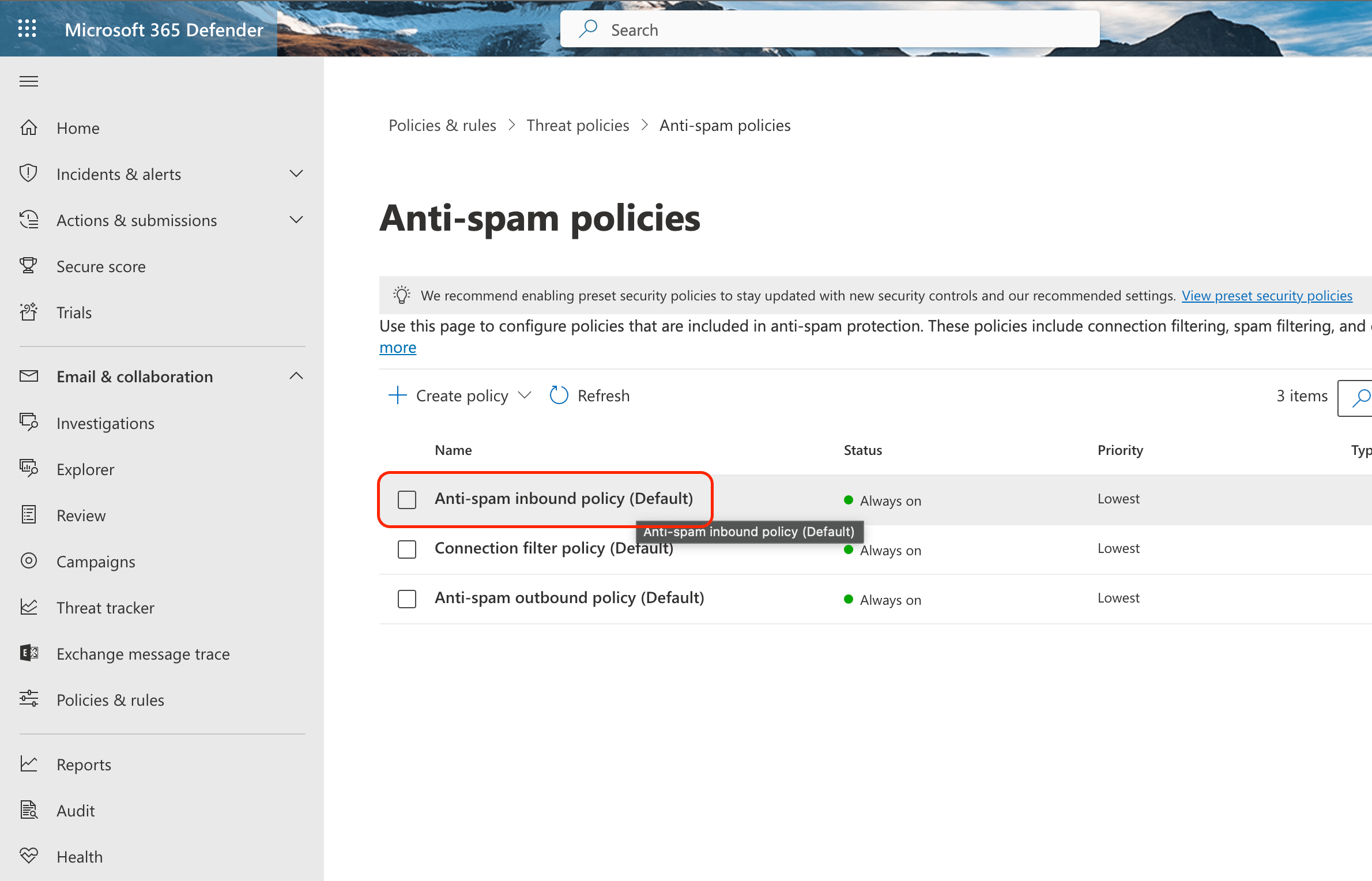The height and width of the screenshot is (881, 1372).
Task: Click the Threat tracker chart icon
Action: tap(29, 607)
